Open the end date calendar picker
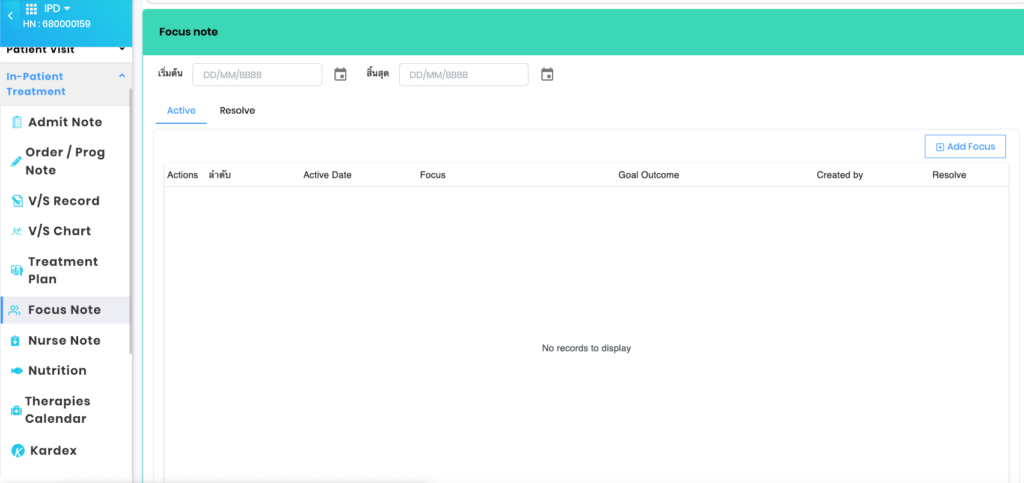The width and height of the screenshot is (1024, 483). click(x=547, y=75)
